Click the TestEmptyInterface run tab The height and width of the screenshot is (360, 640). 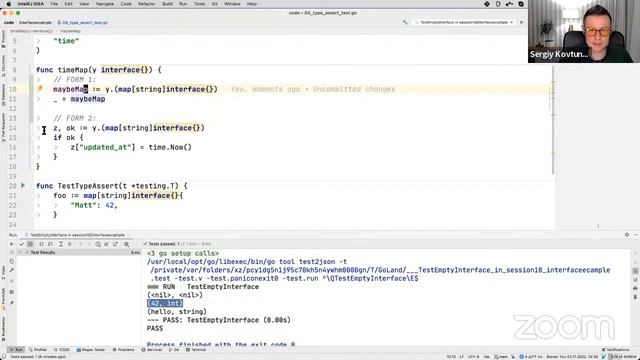78,235
